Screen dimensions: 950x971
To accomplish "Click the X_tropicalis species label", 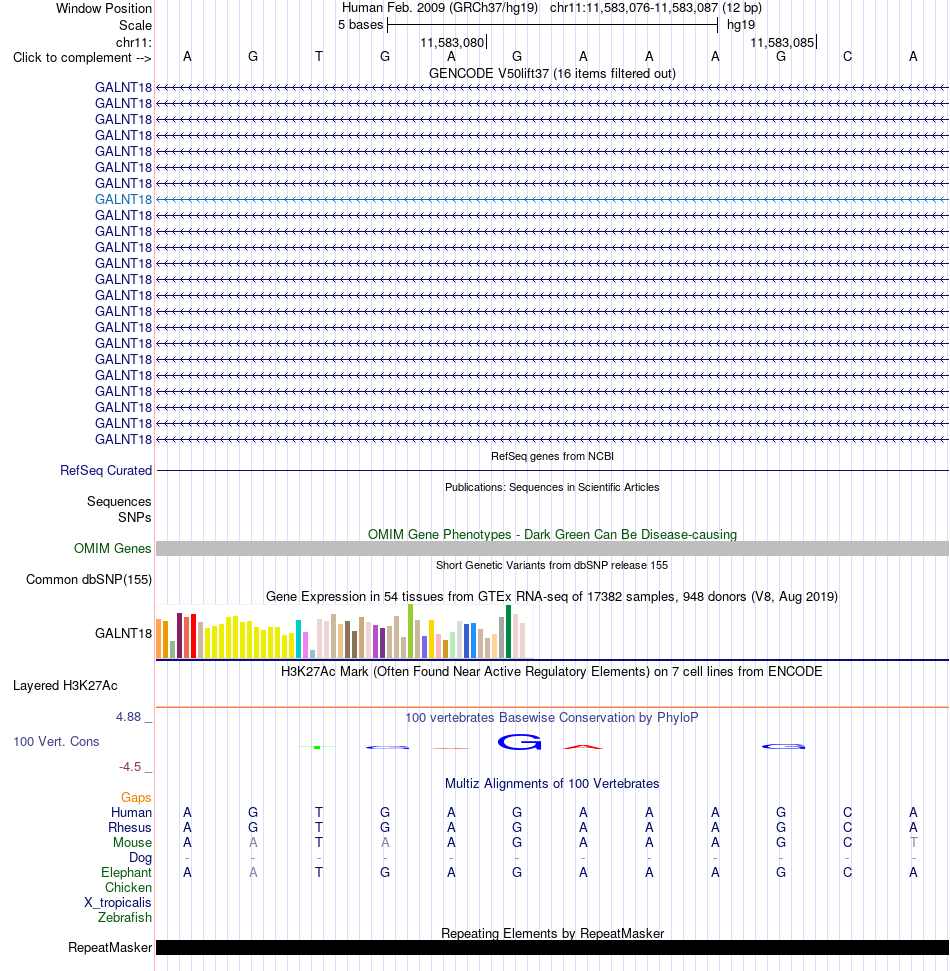I will tap(118, 903).
